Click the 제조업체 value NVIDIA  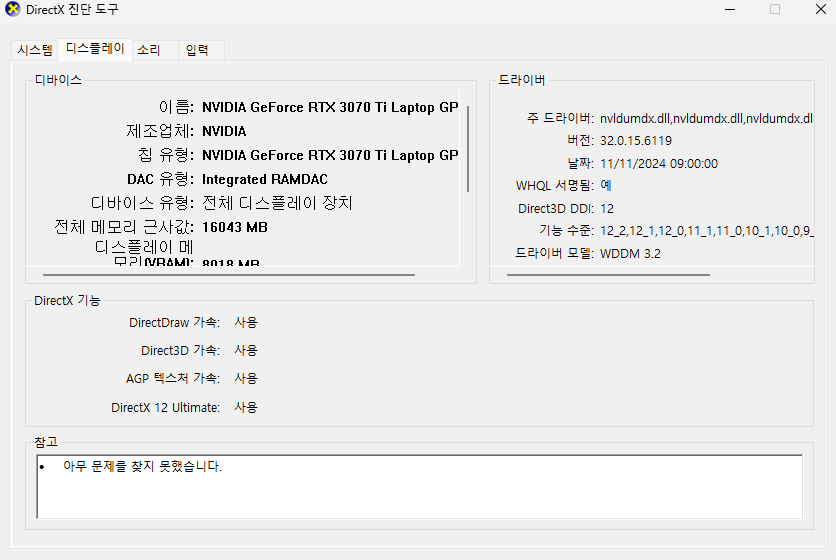(x=224, y=131)
